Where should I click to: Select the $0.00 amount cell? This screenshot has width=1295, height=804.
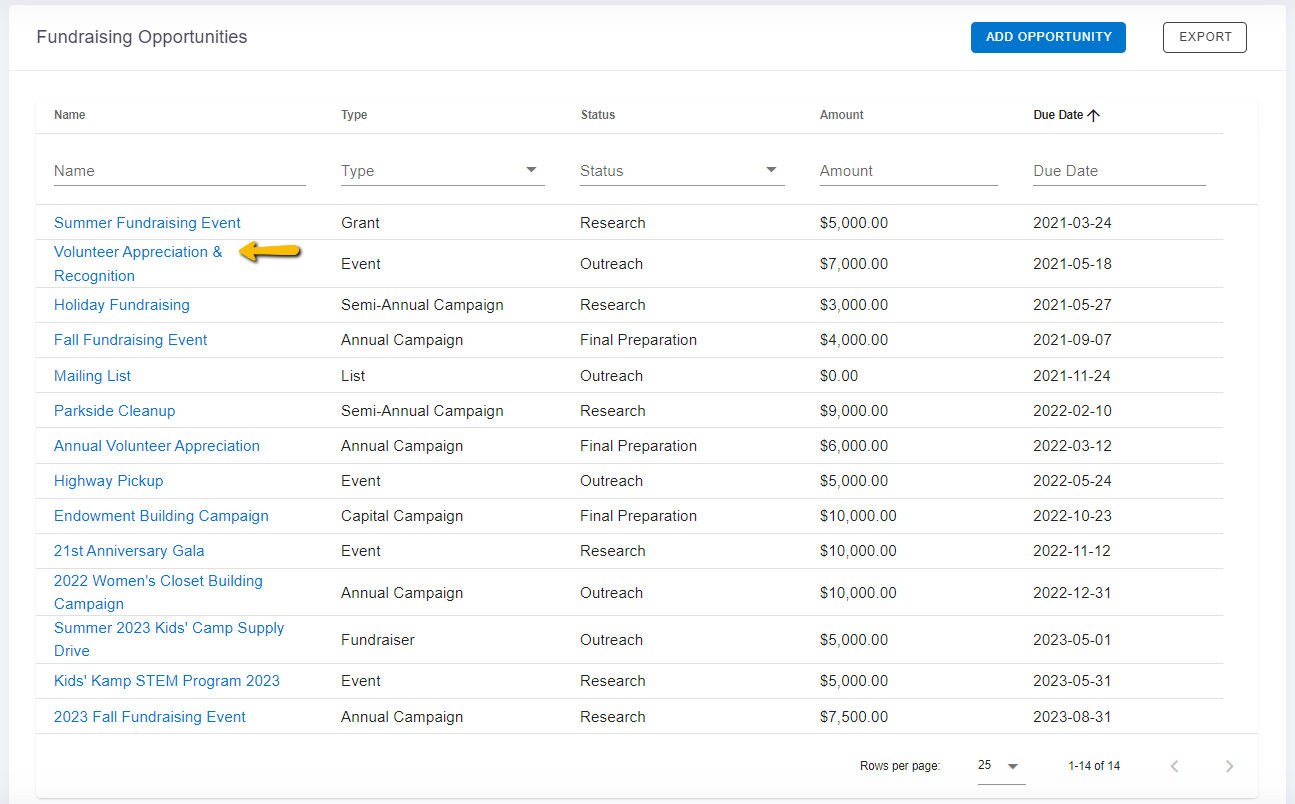pyautogui.click(x=839, y=376)
